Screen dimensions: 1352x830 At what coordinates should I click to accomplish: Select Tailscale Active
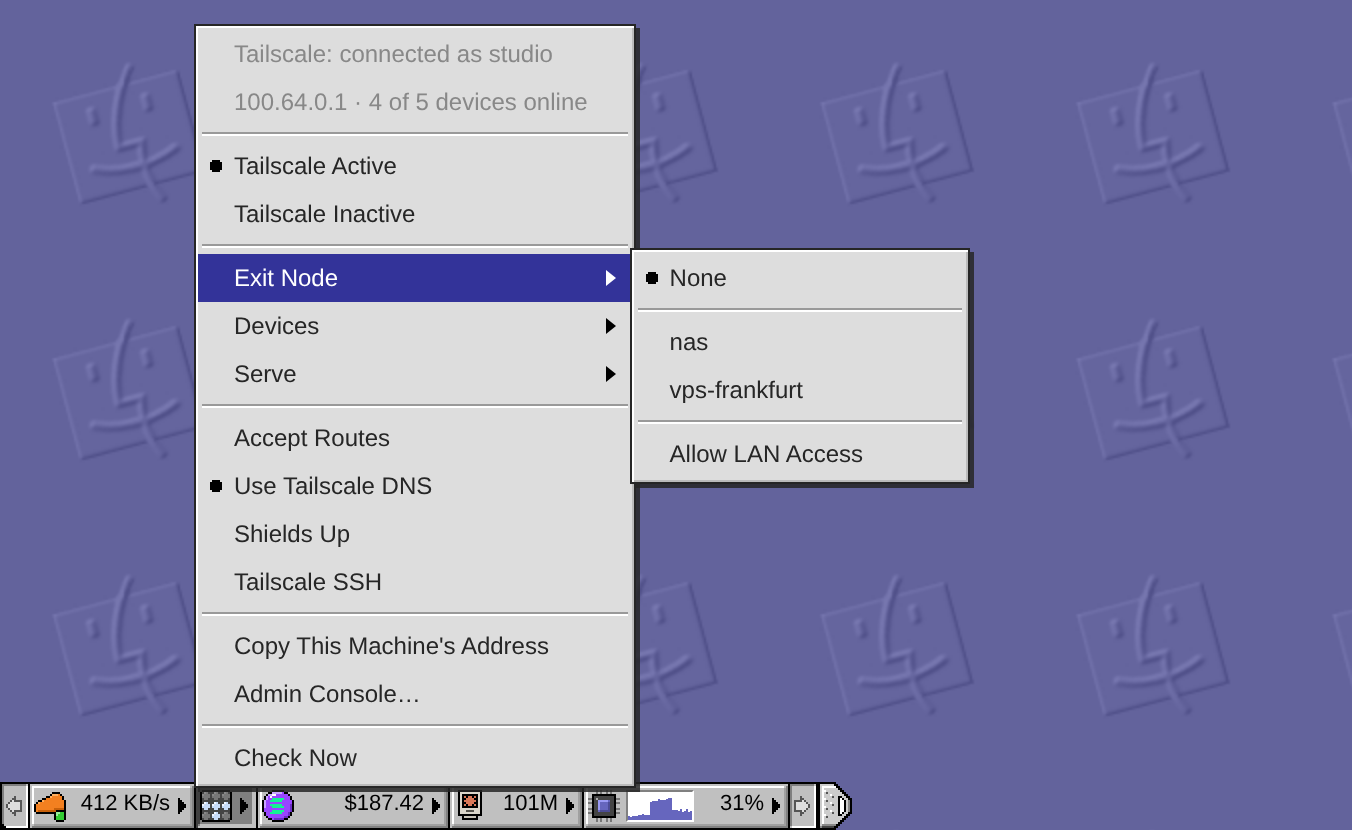415,166
